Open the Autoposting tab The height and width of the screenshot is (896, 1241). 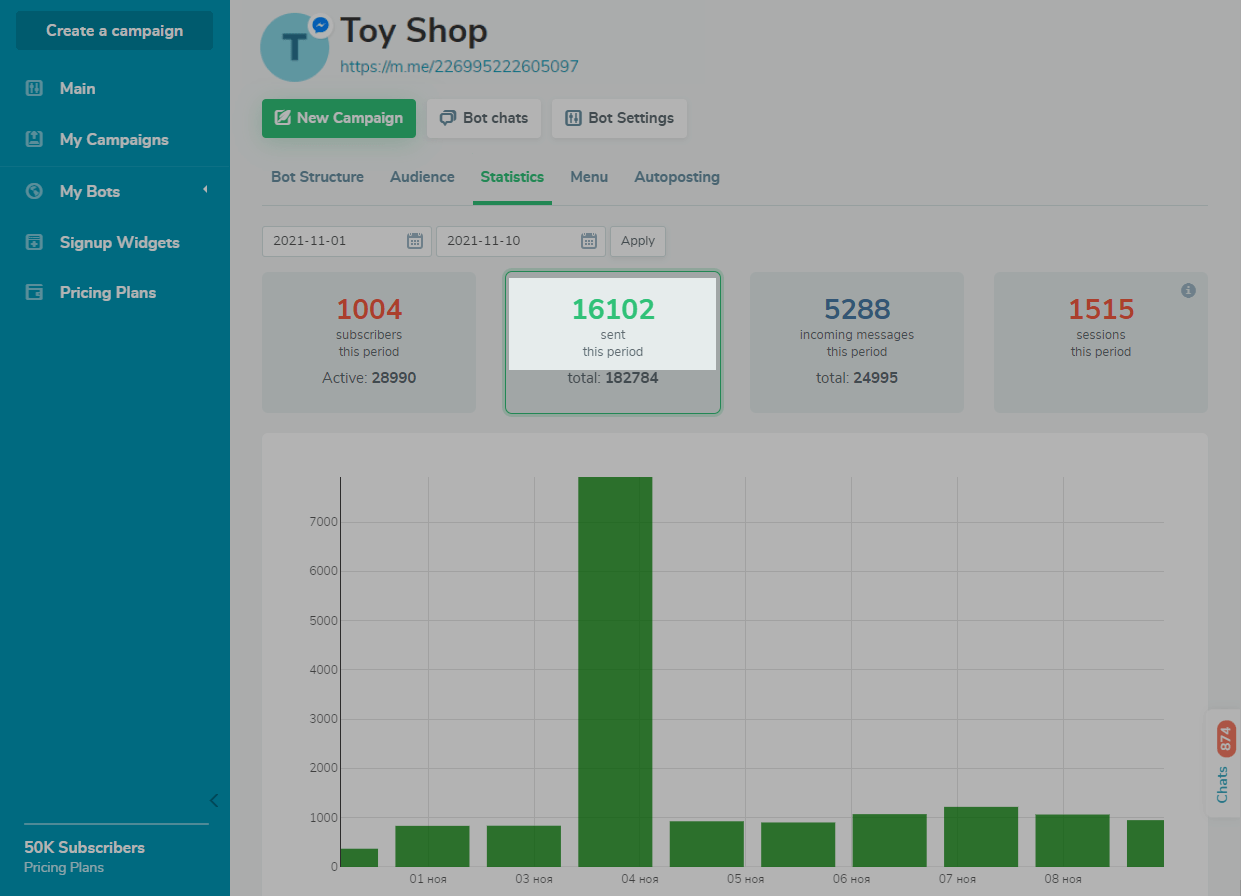coord(676,177)
